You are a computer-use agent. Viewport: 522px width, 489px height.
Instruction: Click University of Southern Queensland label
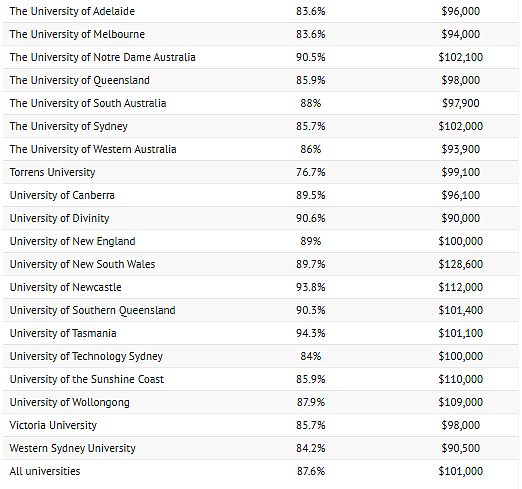click(92, 311)
